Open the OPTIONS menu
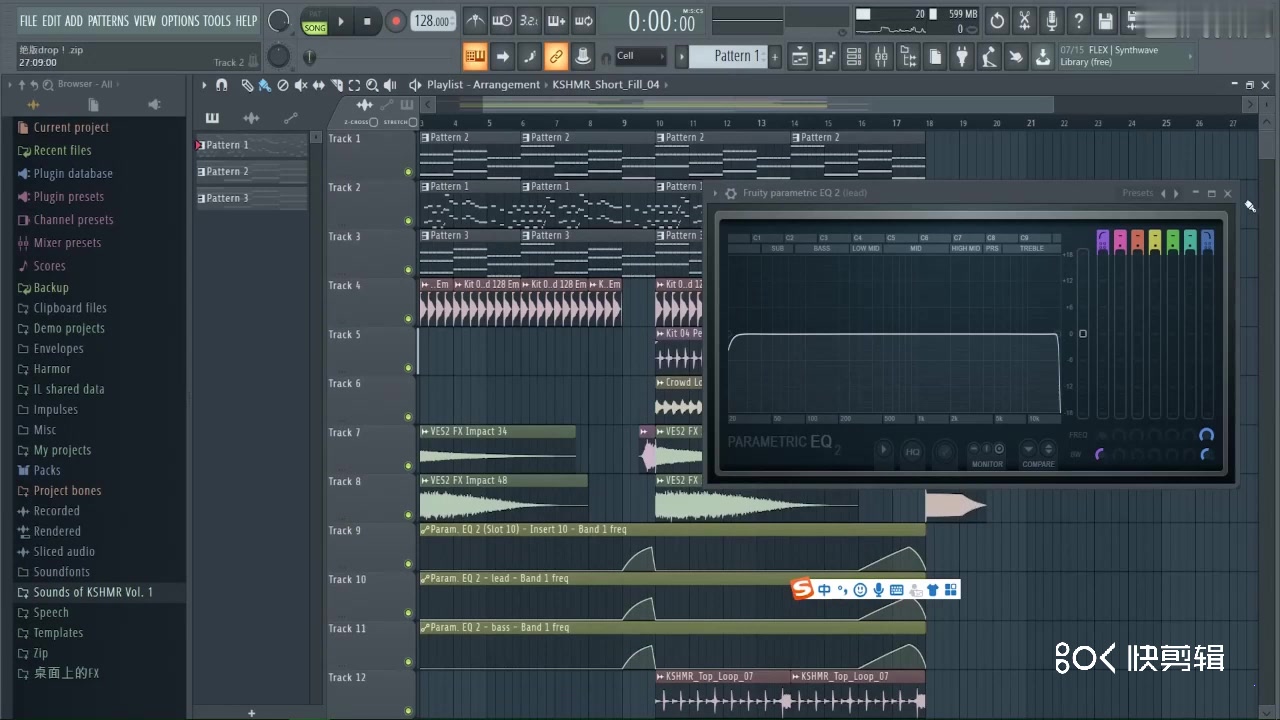Image resolution: width=1280 pixels, height=720 pixels. coord(180,21)
